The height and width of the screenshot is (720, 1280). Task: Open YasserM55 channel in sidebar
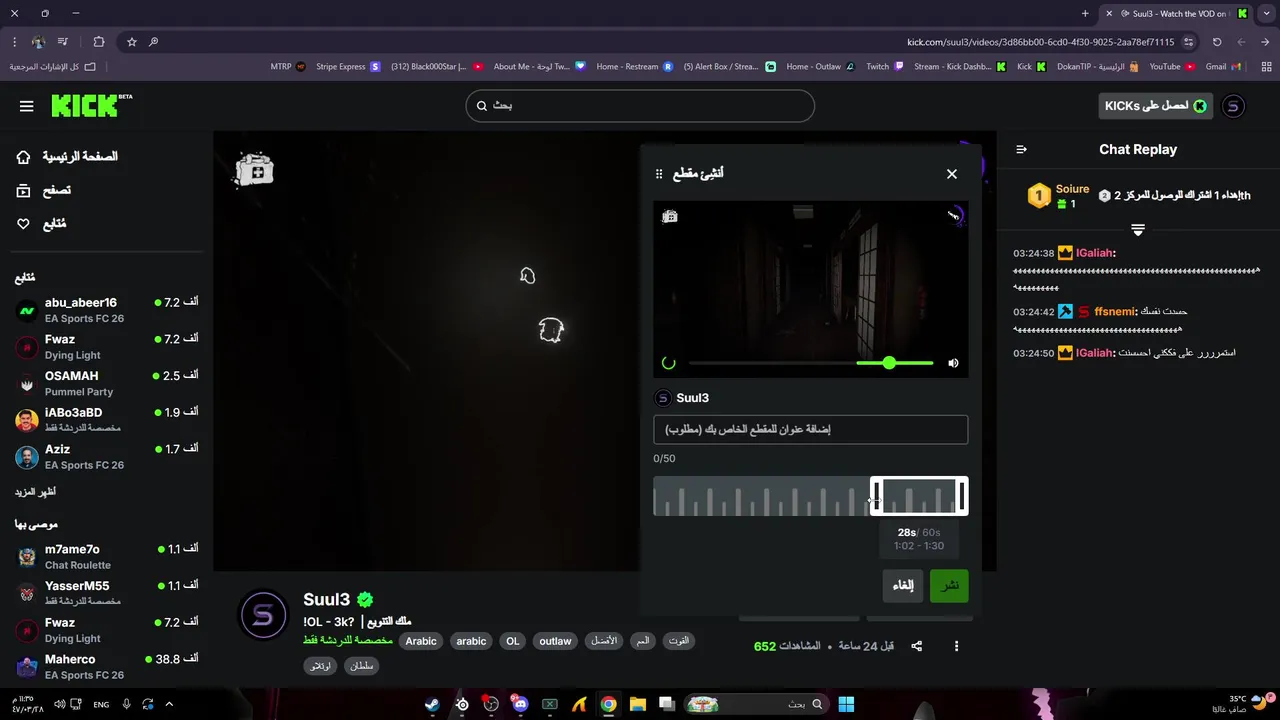click(107, 593)
